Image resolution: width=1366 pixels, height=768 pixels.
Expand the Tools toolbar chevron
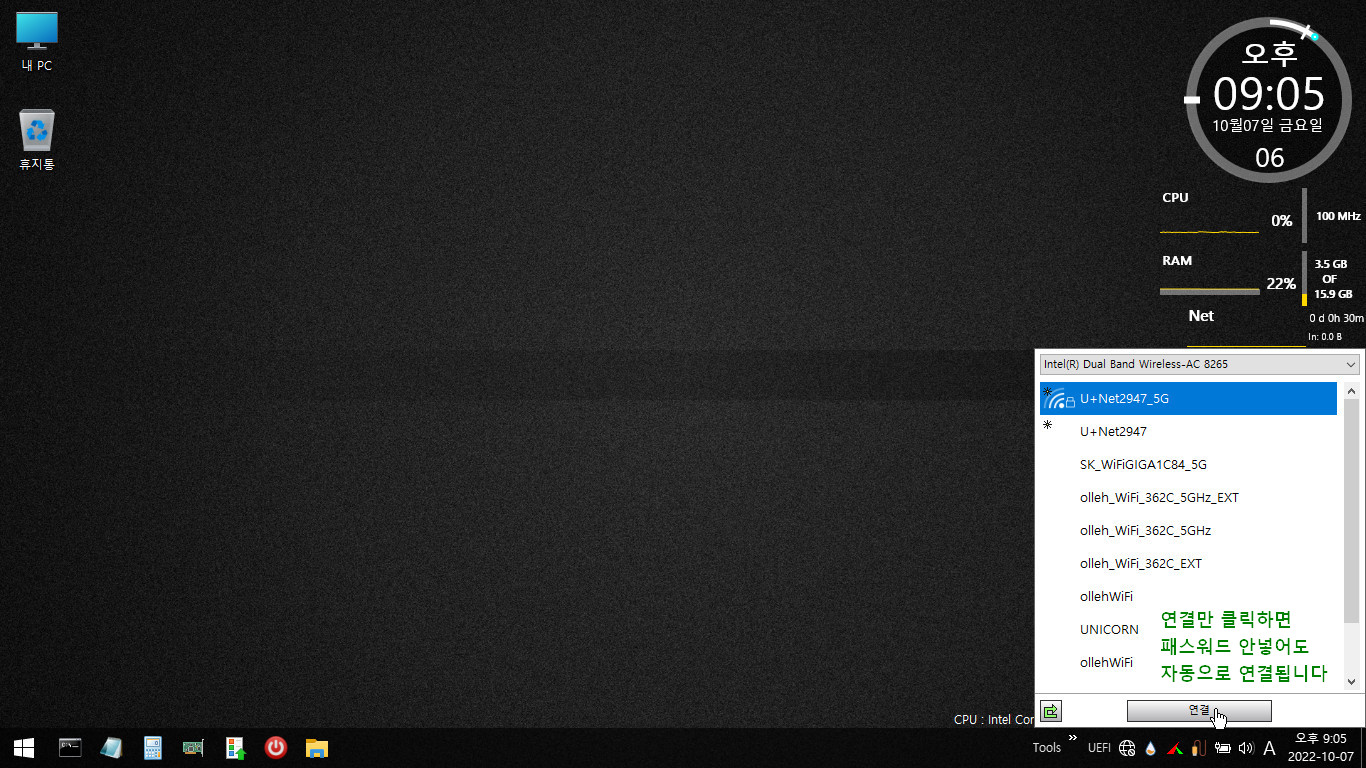point(1073,738)
